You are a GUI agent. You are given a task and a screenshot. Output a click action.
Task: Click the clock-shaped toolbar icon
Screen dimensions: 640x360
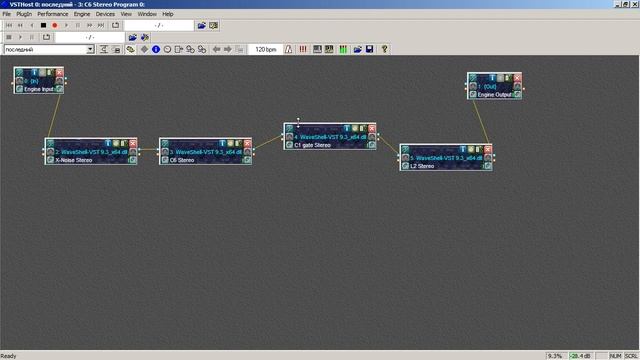[x=167, y=49]
